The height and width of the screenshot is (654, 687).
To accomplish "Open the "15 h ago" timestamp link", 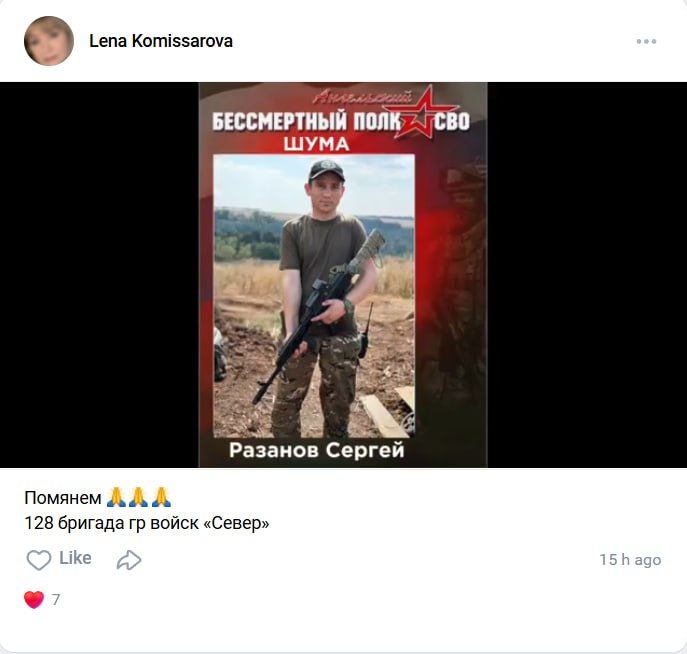I will [x=630, y=560].
